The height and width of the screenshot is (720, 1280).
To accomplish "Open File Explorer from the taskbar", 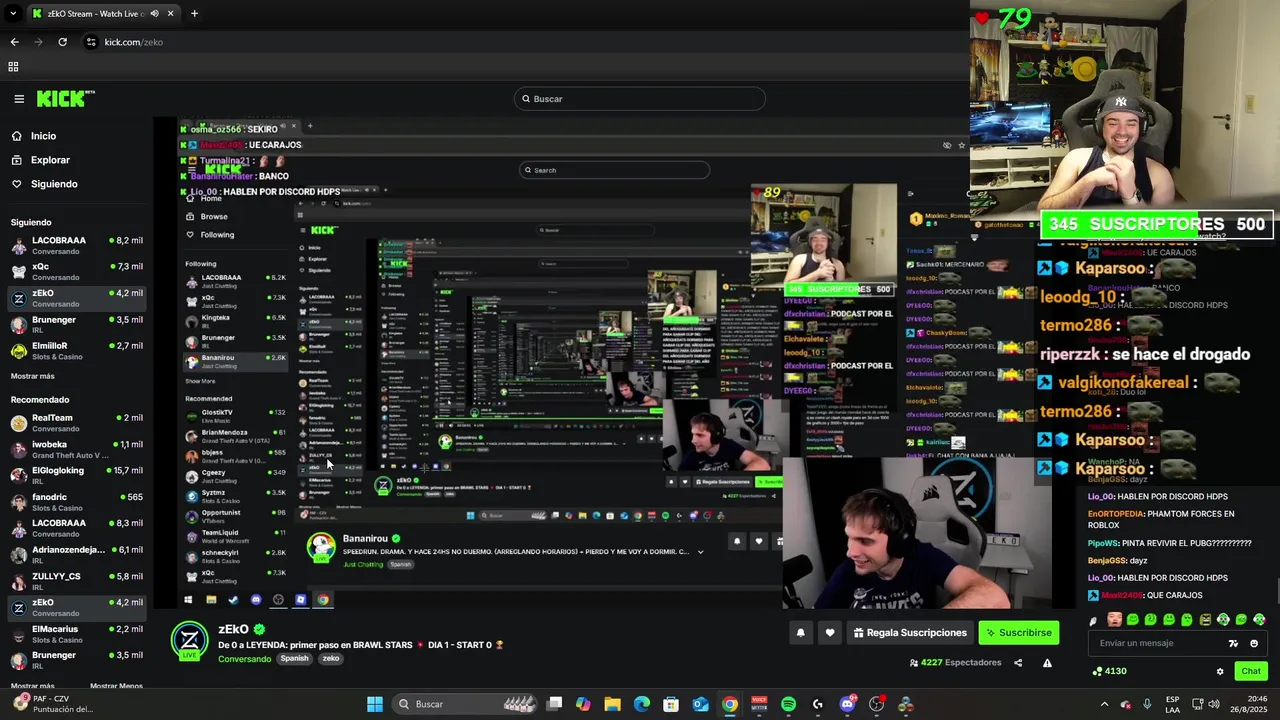I will [x=612, y=704].
